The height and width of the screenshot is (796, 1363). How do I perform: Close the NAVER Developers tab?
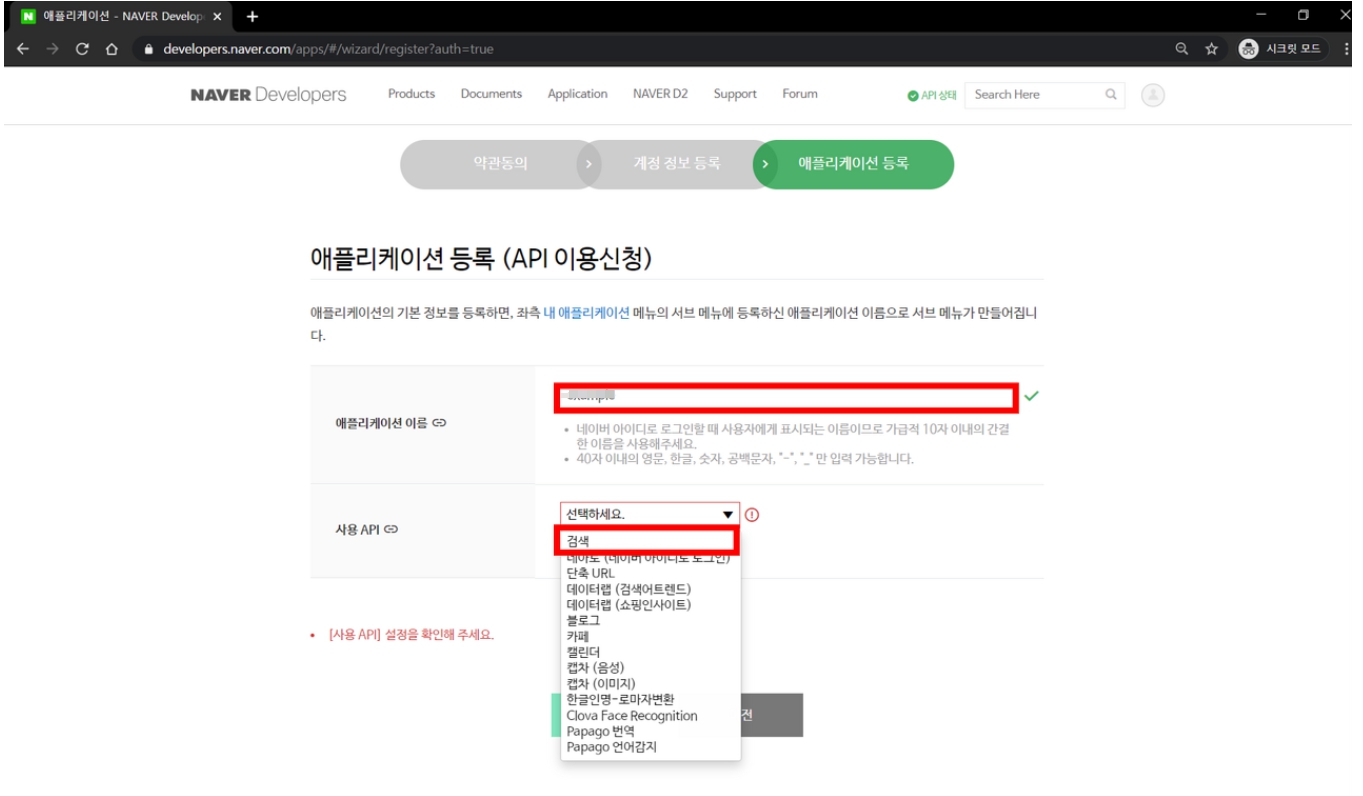217,18
